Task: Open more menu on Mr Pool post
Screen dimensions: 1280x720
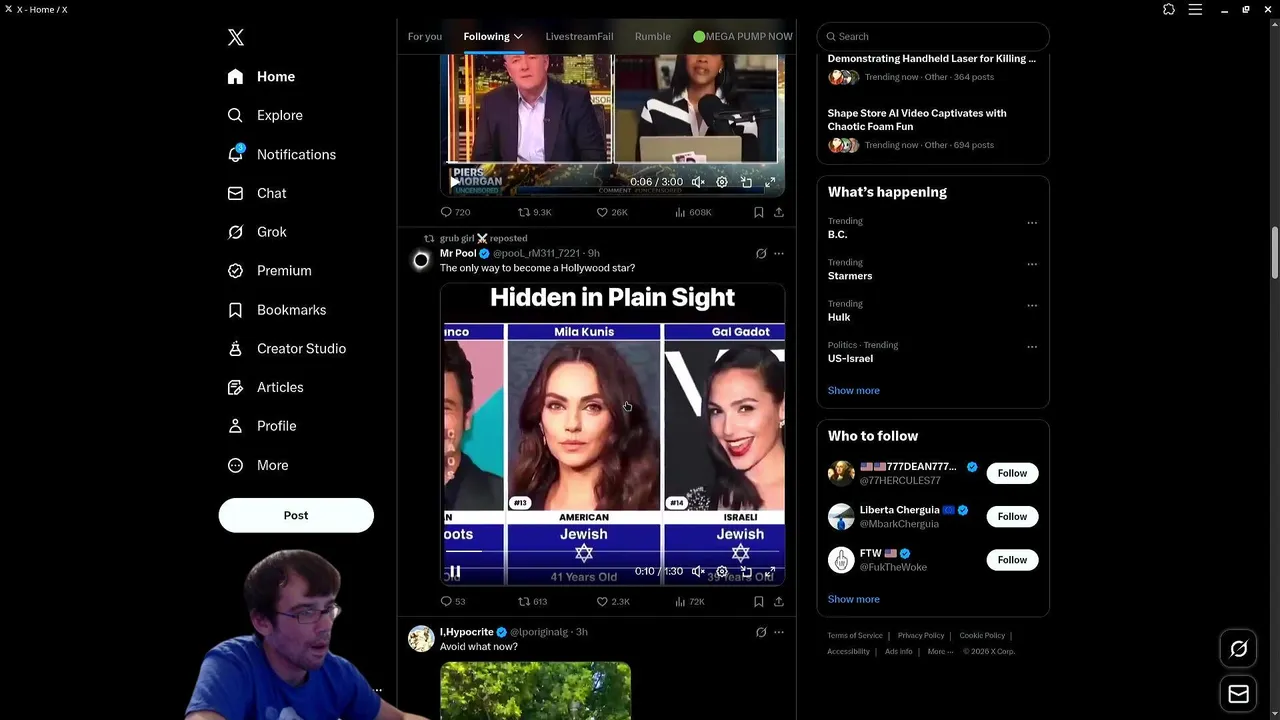Action: (779, 253)
